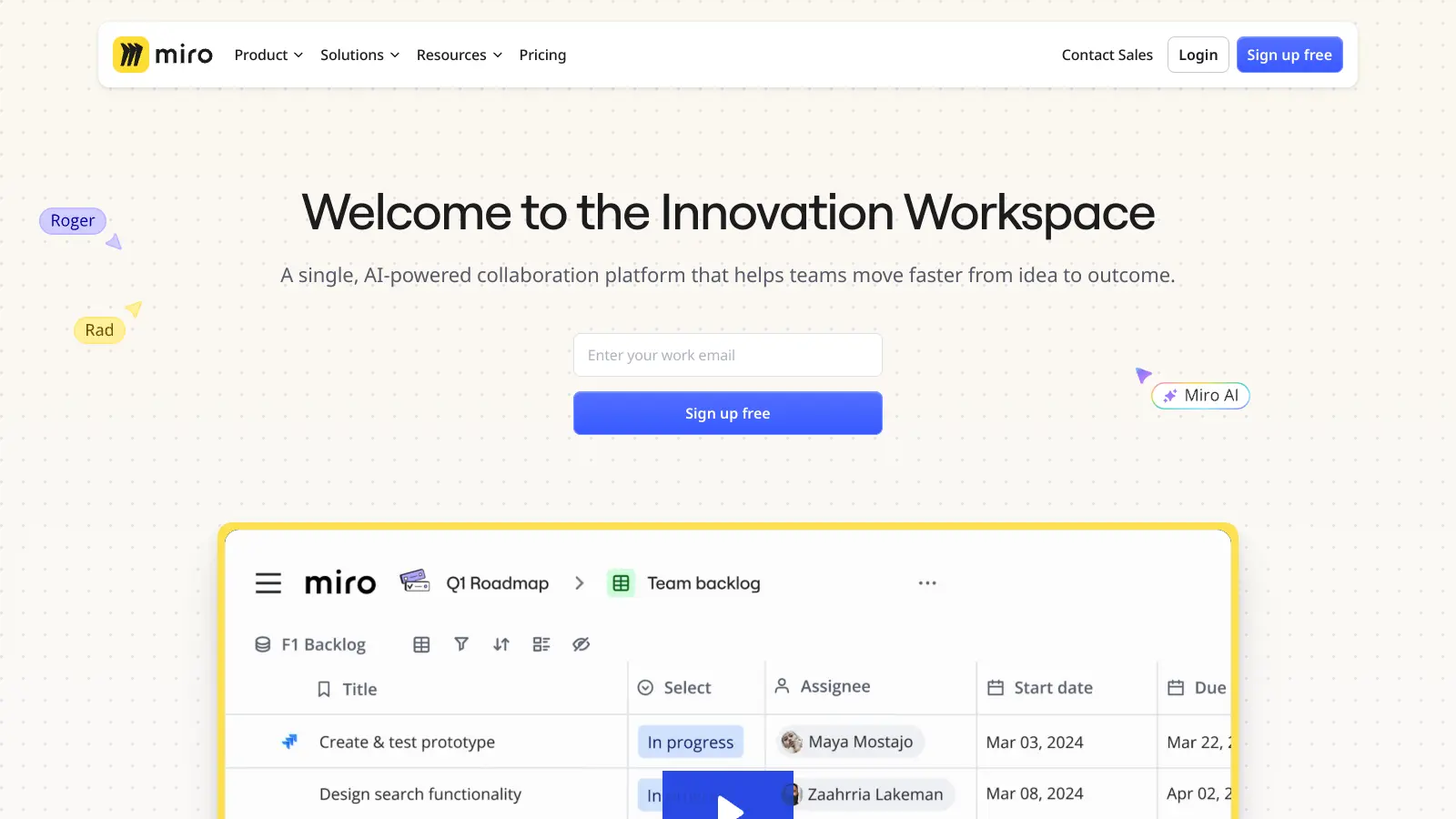The image size is (1456, 819).
Task: Open the three-dots more options menu
Action: (x=927, y=583)
